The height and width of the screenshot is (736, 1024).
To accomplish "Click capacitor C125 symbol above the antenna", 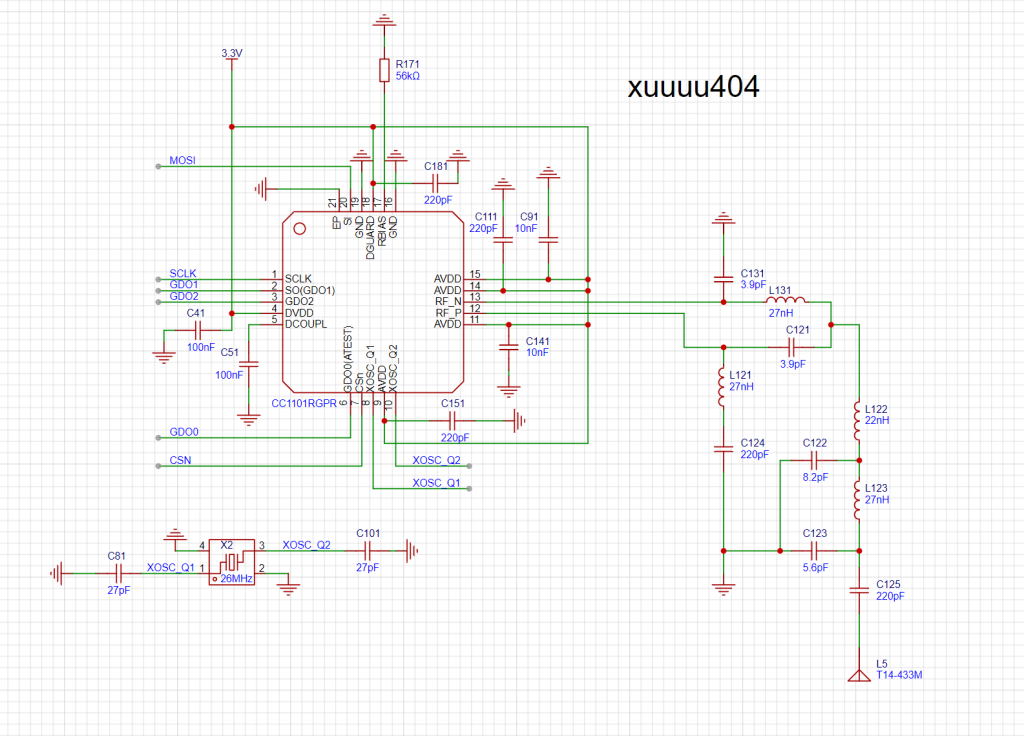I will (857, 590).
